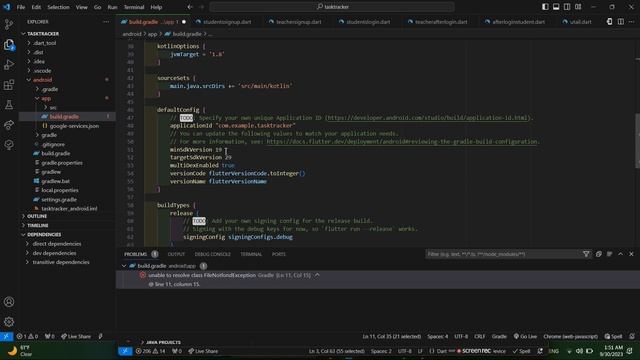This screenshot has width=640, height=360.
Task: Open Explorer panel More Actions ellipsis
Action: pyautogui.click(x=106, y=22)
